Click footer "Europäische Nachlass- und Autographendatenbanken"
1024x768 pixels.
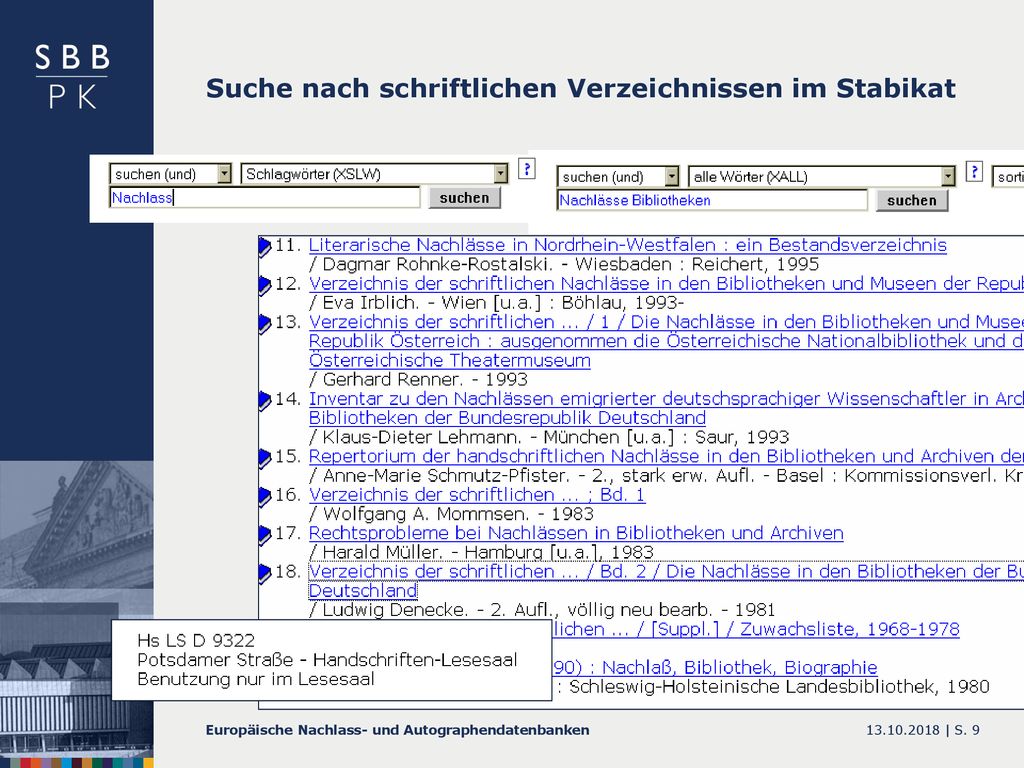398,730
